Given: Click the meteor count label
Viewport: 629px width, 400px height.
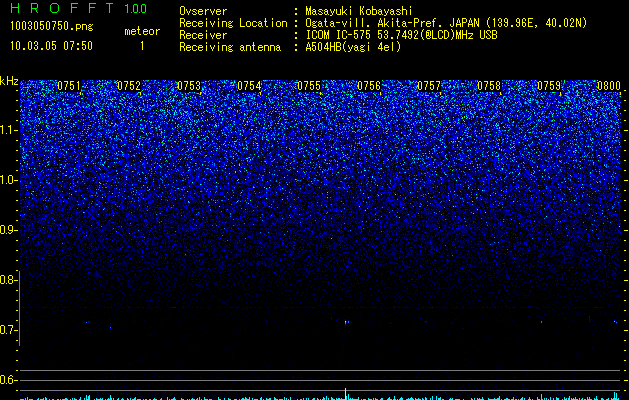Looking at the screenshot, I should 142,31.
